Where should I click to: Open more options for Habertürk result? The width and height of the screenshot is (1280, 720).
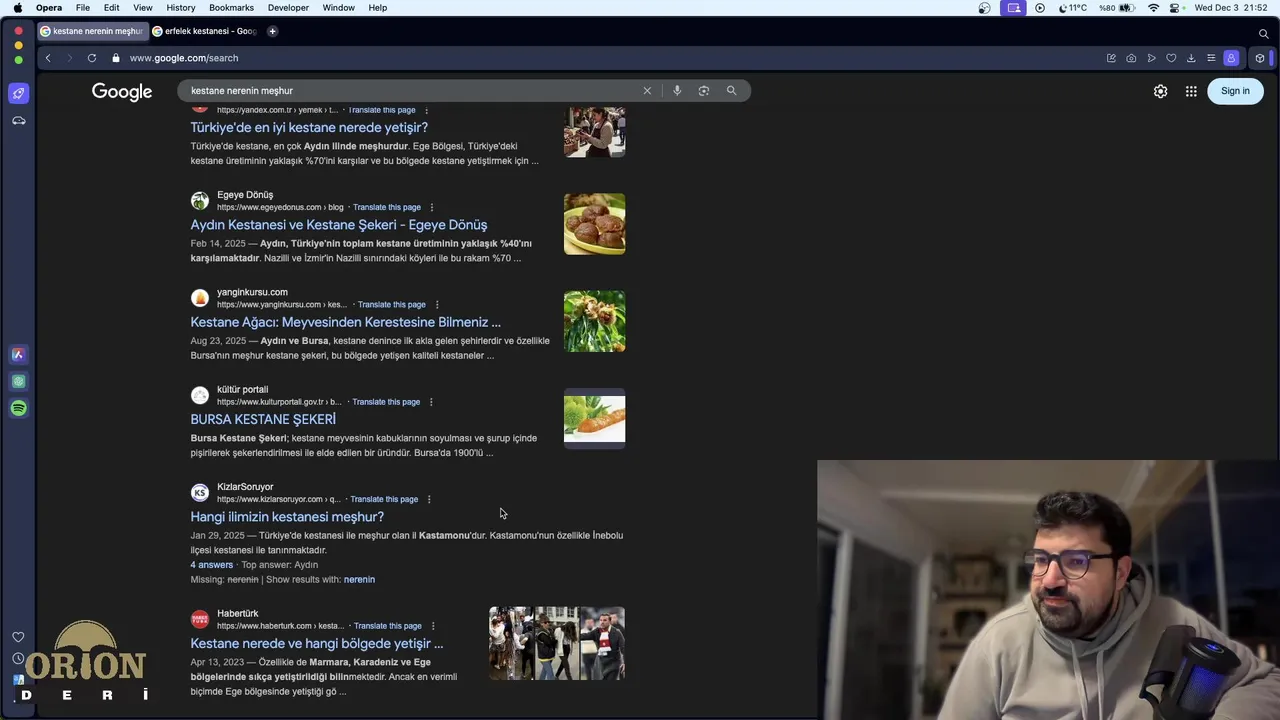coord(433,626)
